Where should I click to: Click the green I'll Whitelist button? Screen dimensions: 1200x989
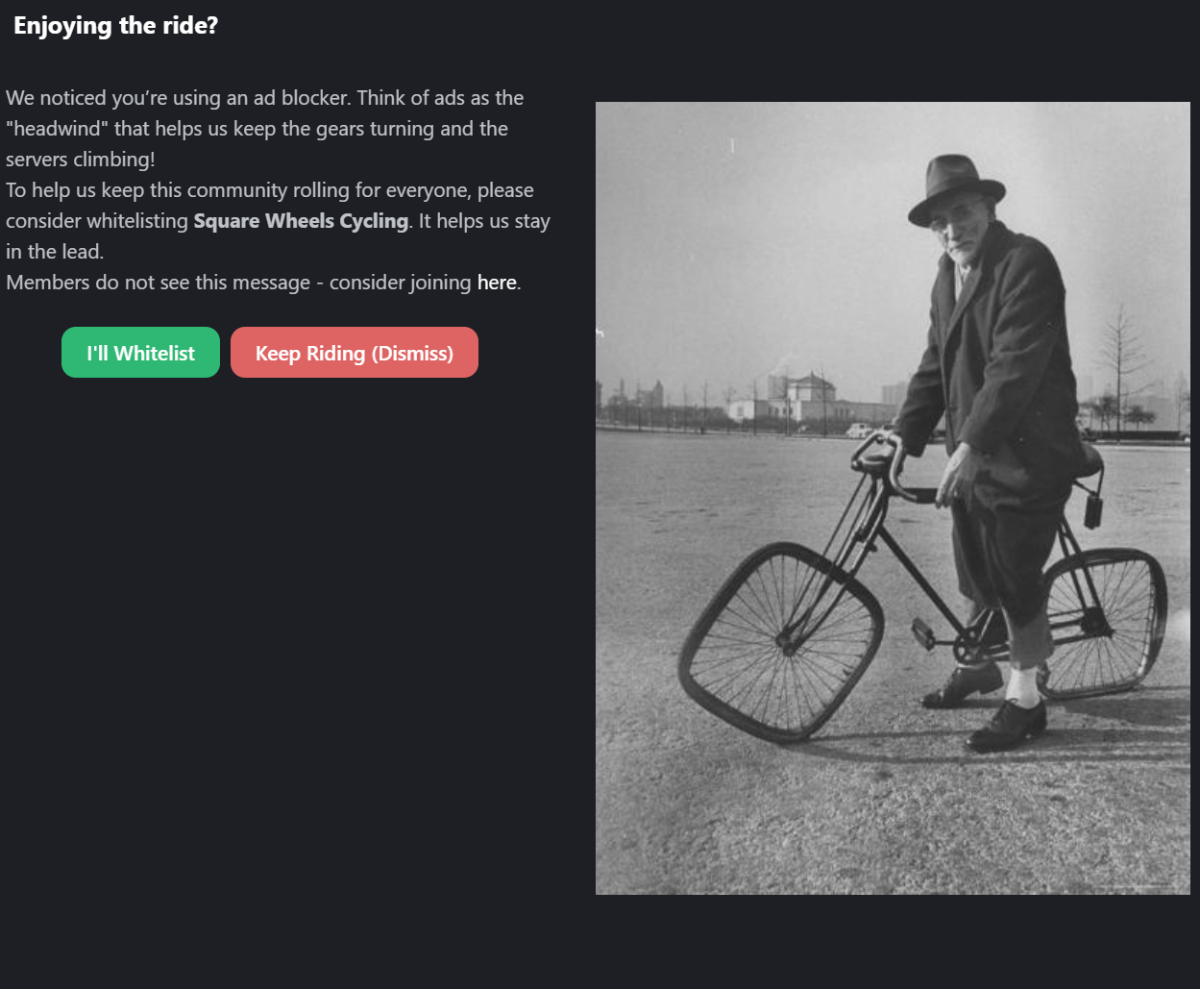click(140, 353)
